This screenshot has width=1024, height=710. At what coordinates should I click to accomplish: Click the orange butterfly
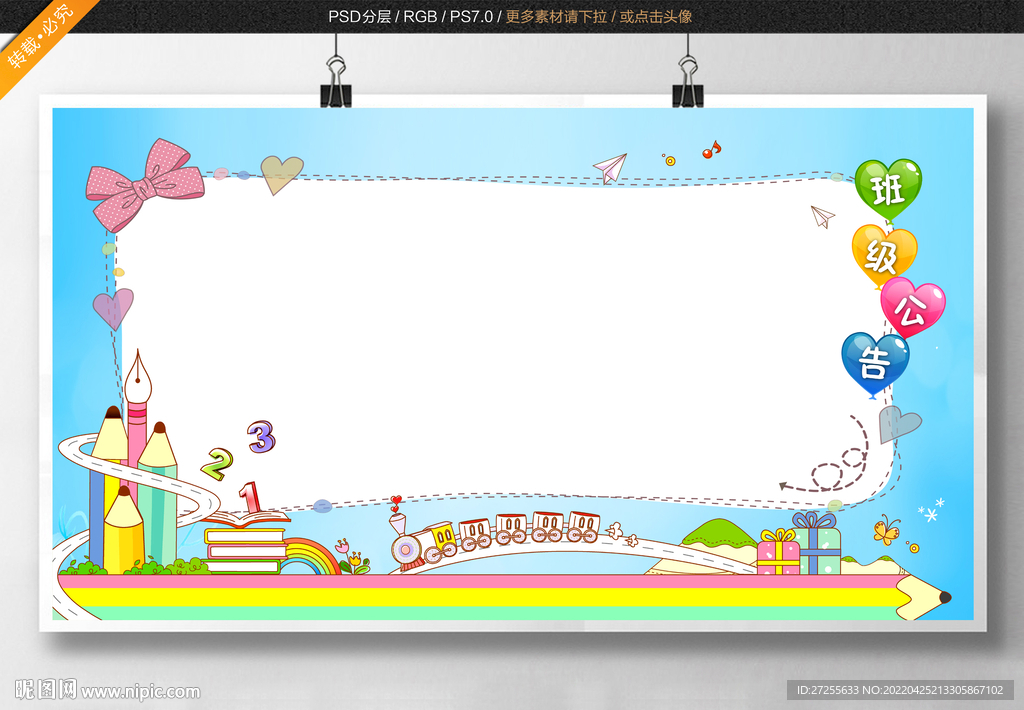[x=887, y=530]
